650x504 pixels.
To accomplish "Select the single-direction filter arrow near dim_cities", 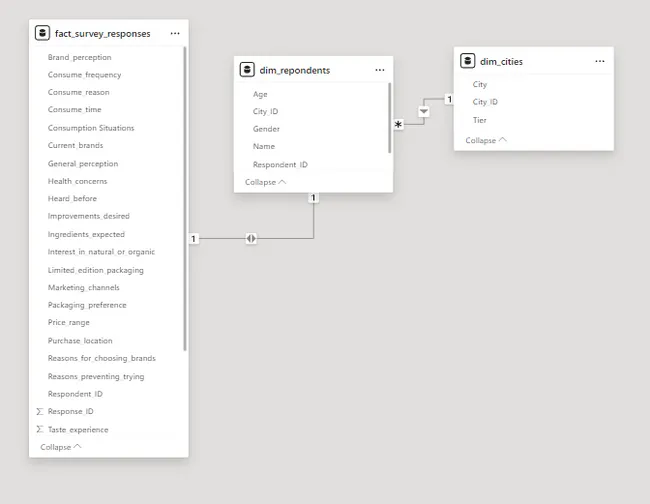I will click(x=424, y=111).
